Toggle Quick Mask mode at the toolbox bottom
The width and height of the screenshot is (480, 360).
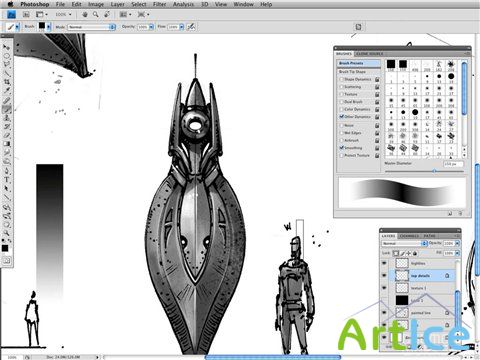point(7,260)
